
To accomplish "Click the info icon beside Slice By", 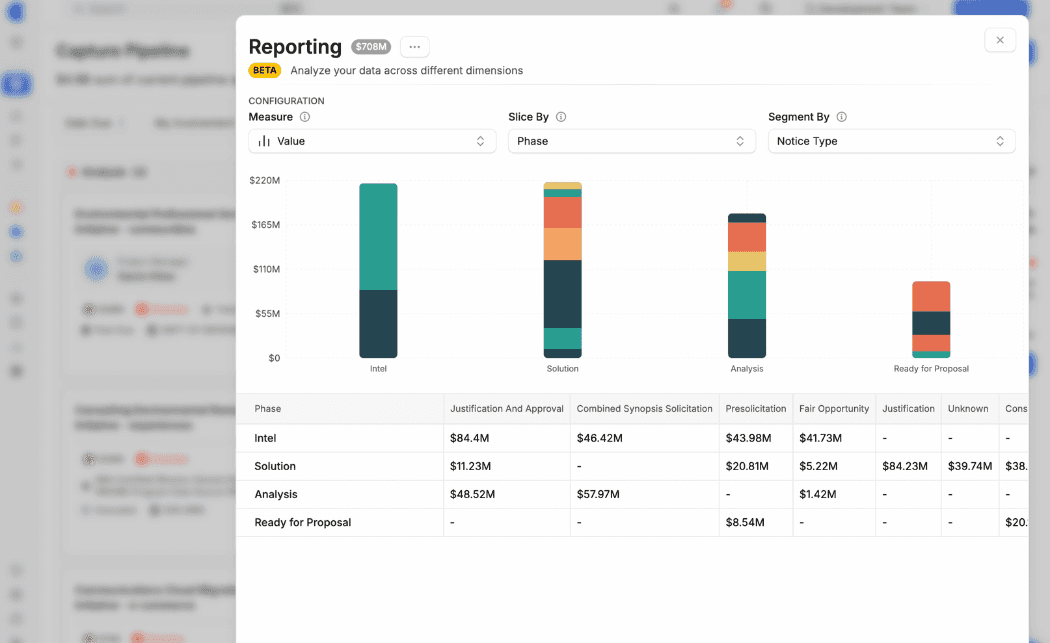I will (x=561, y=117).
